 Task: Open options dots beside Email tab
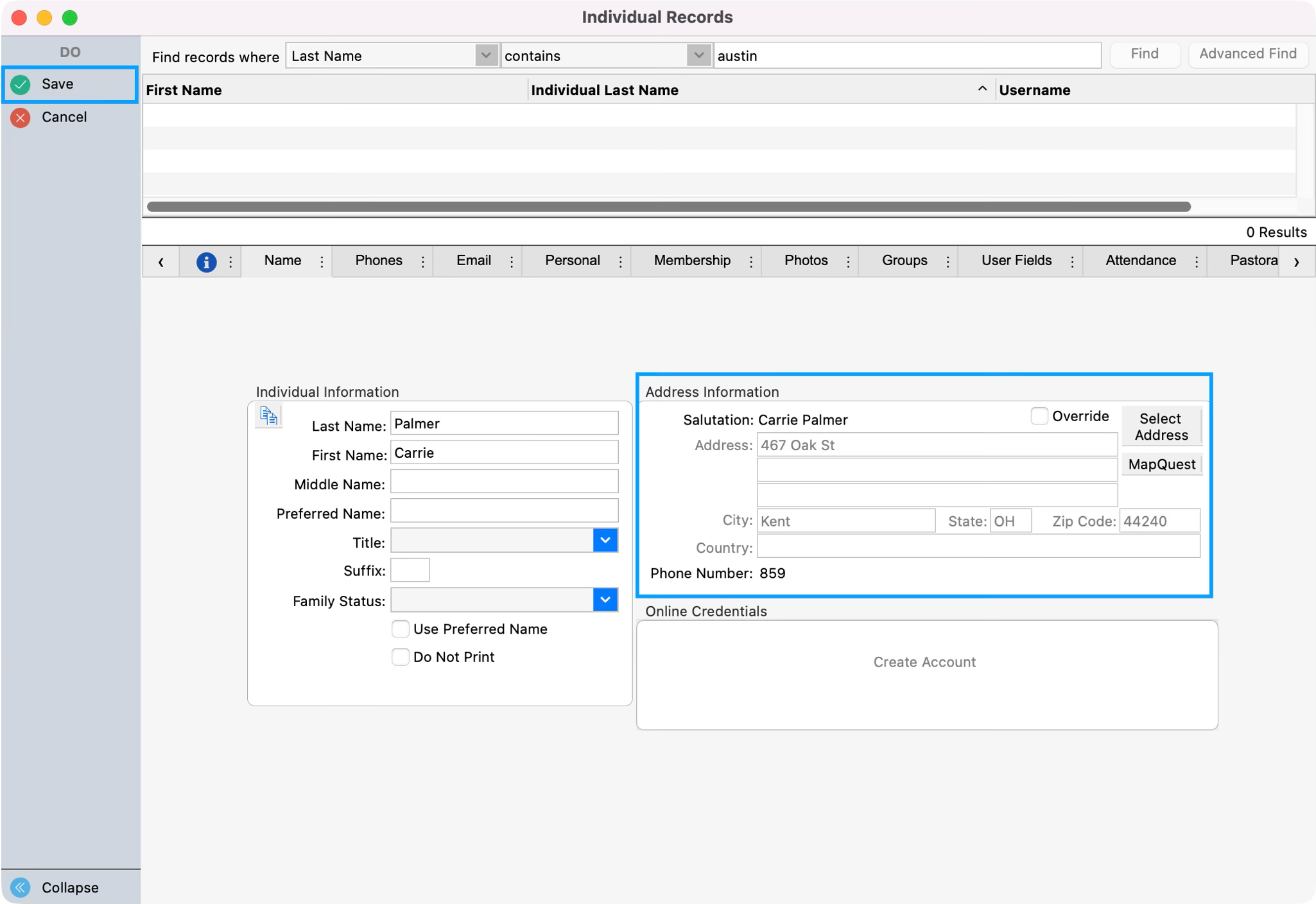511,261
